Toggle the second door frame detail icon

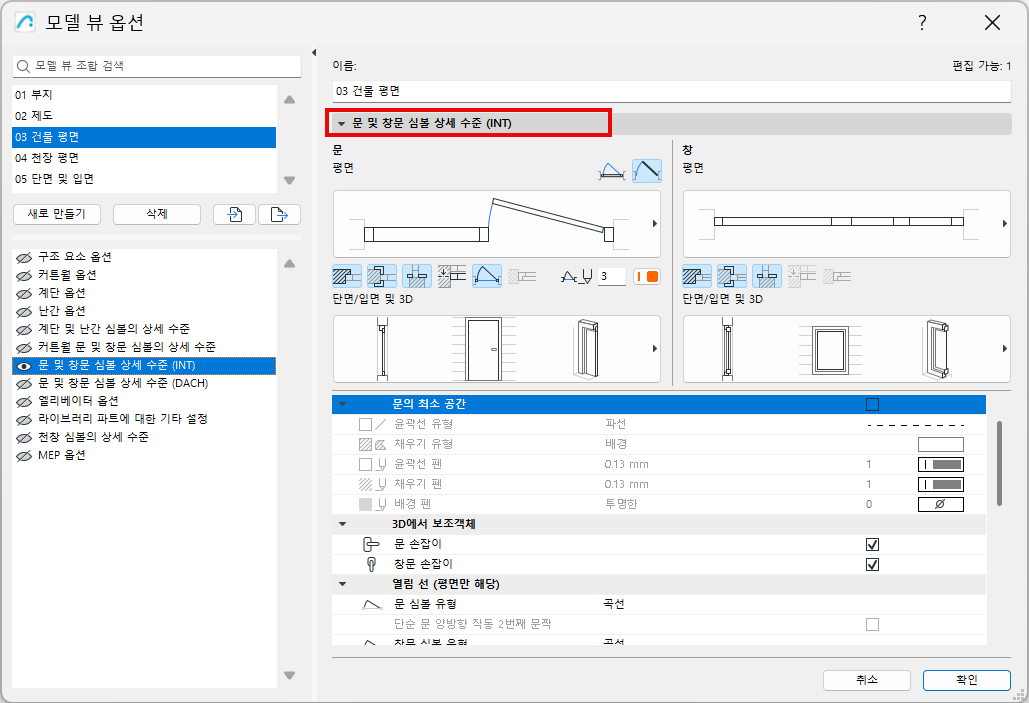click(x=382, y=276)
